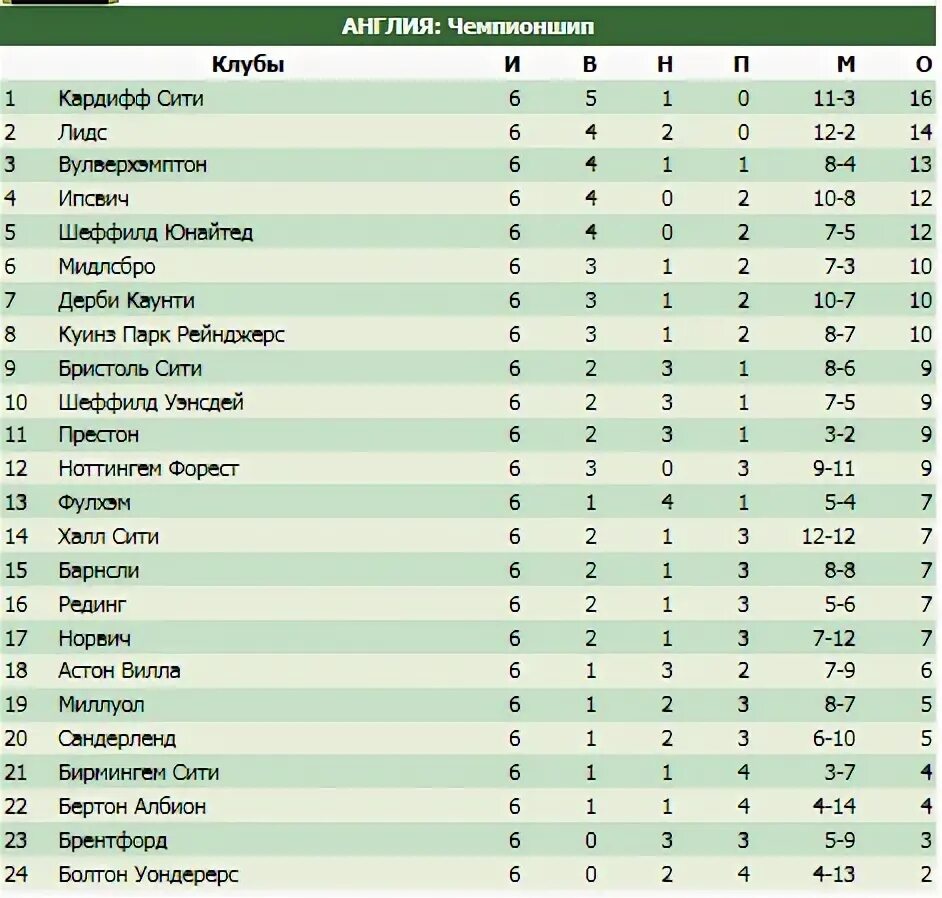The height and width of the screenshot is (898, 942).
Task: Click the М goals column header
Action: 846,64
